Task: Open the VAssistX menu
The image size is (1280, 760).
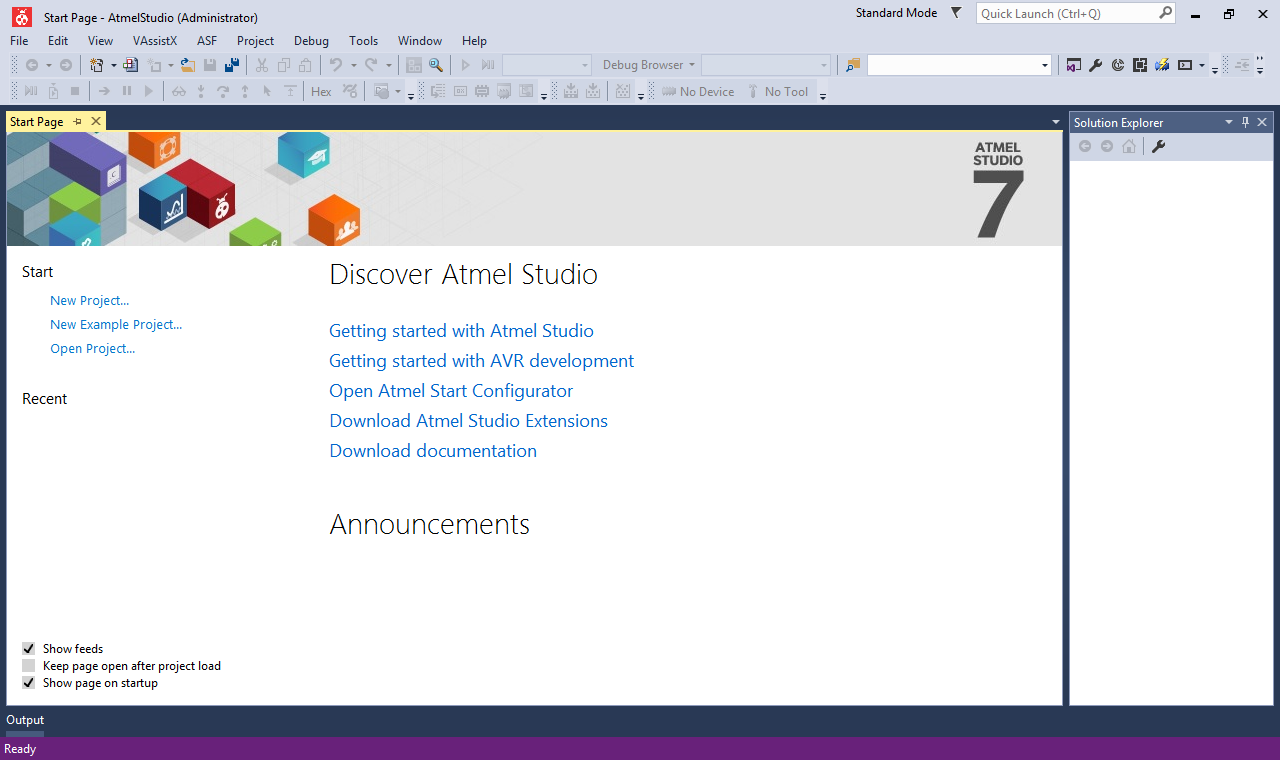Action: pos(155,41)
